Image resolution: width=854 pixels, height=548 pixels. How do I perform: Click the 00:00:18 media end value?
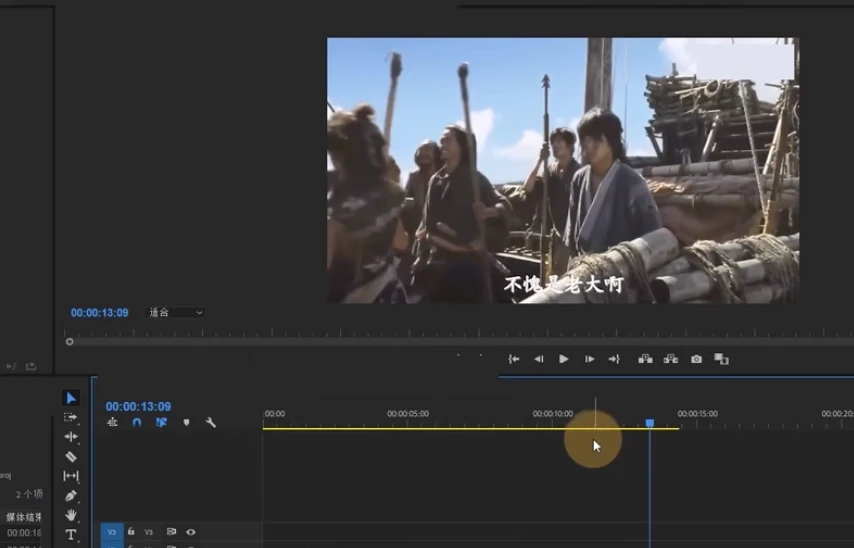click(24, 533)
